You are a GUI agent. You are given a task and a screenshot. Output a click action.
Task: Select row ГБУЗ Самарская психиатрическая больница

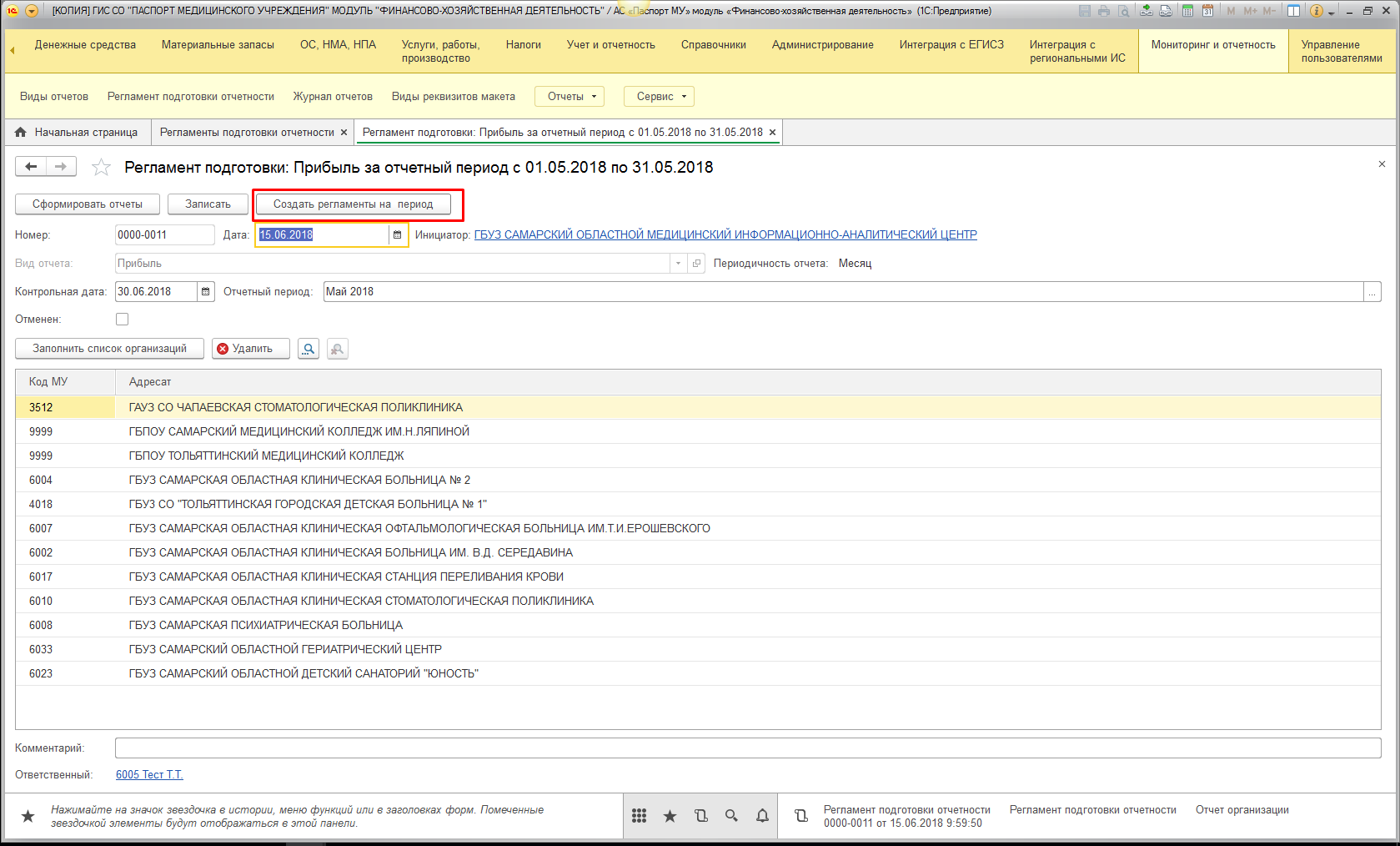click(x=266, y=626)
